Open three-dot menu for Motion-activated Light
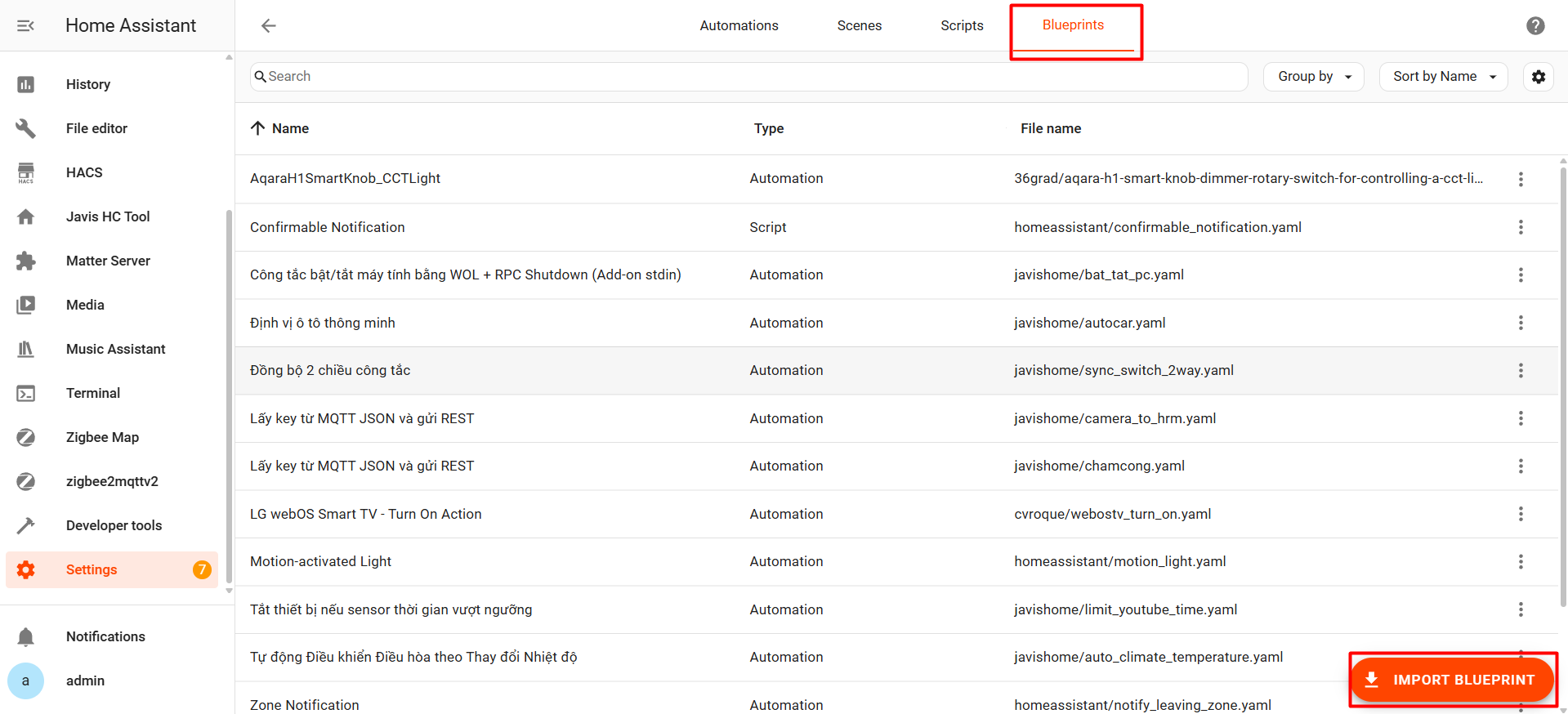Screen dimensions: 1568x714 pyautogui.click(x=1521, y=561)
